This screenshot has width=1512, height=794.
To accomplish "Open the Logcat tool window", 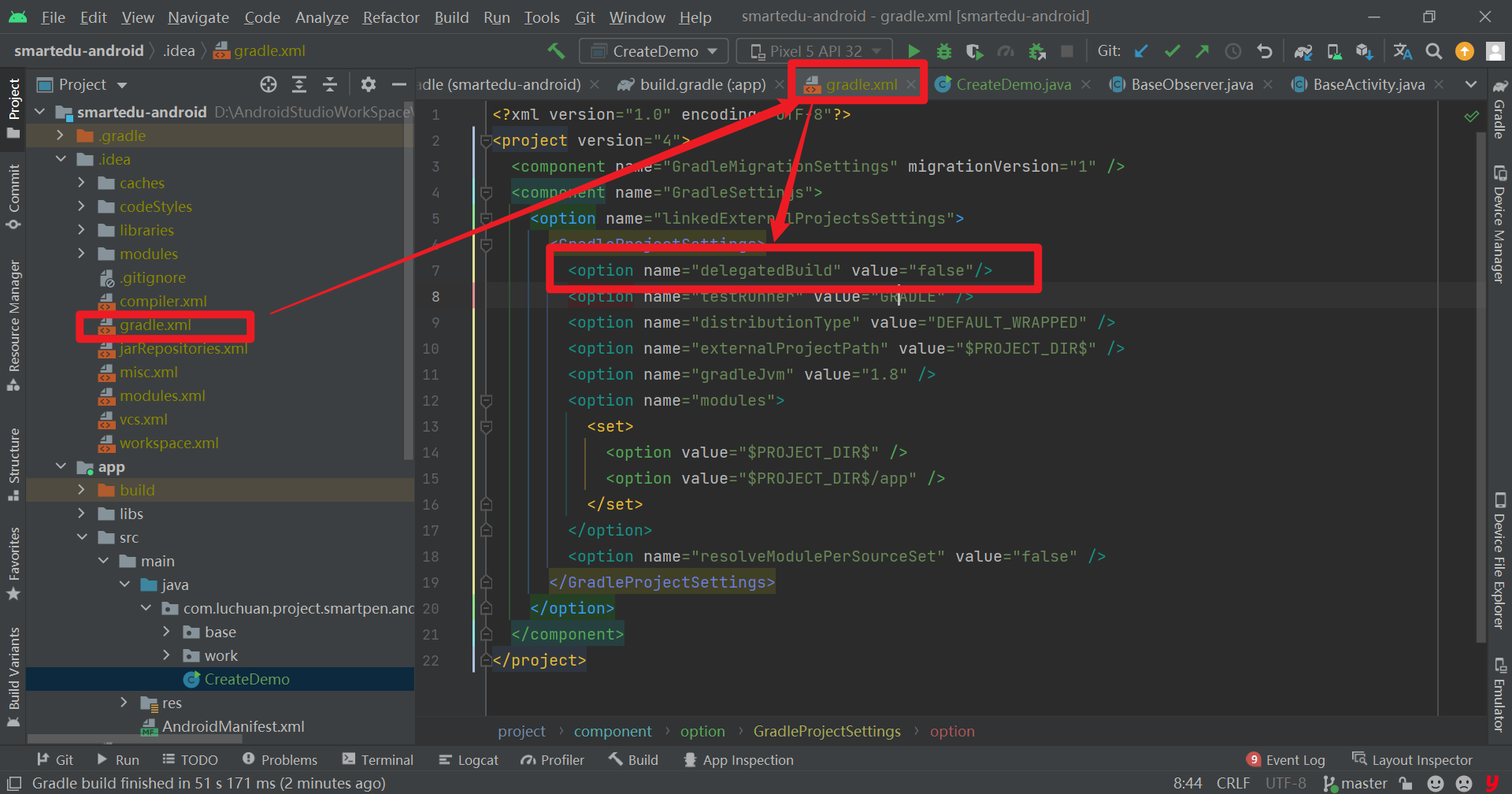I will tap(469, 760).
